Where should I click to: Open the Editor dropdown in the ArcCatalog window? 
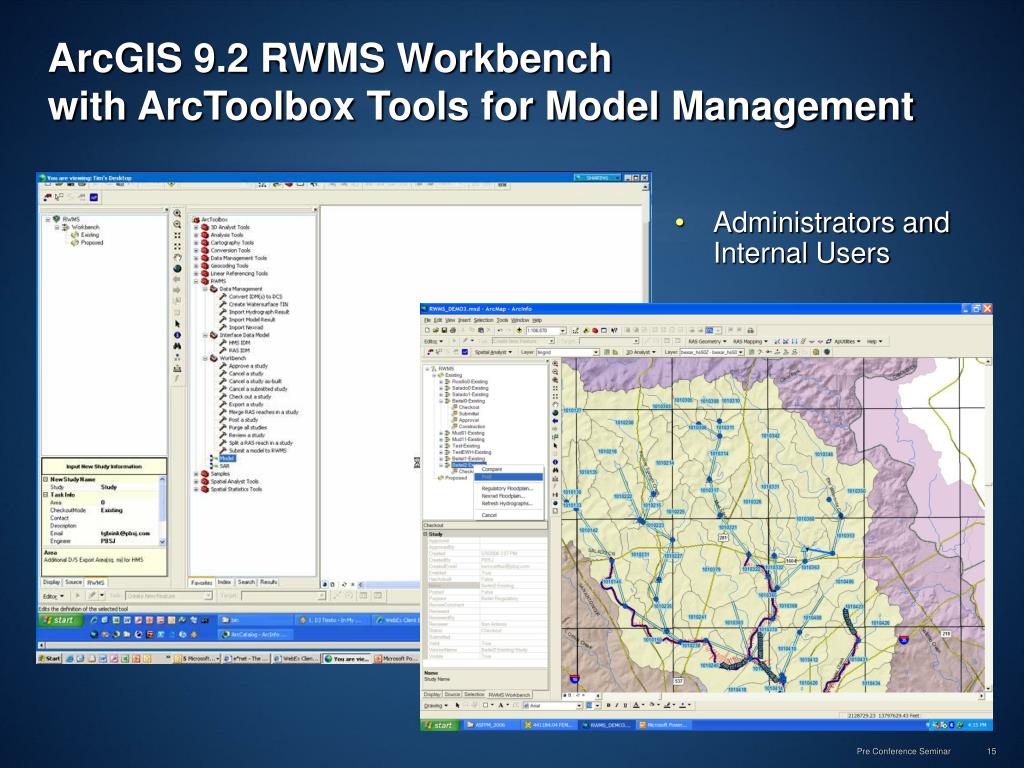(x=53, y=596)
